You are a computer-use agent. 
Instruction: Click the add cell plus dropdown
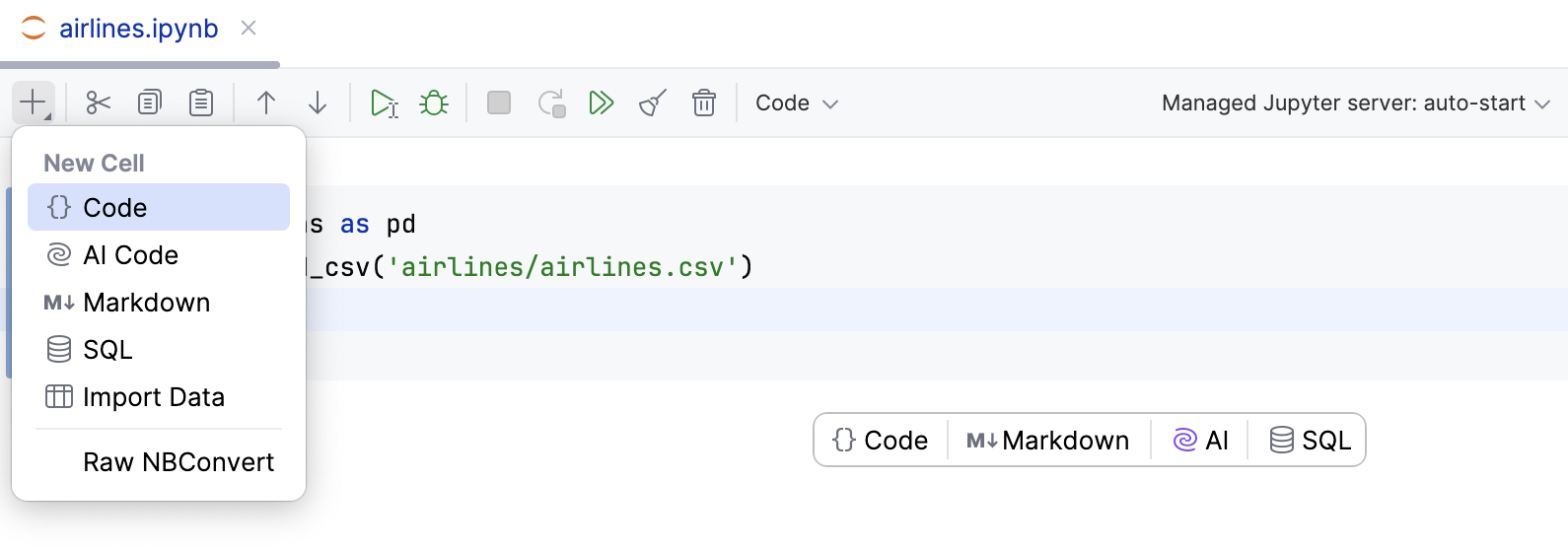(x=34, y=103)
